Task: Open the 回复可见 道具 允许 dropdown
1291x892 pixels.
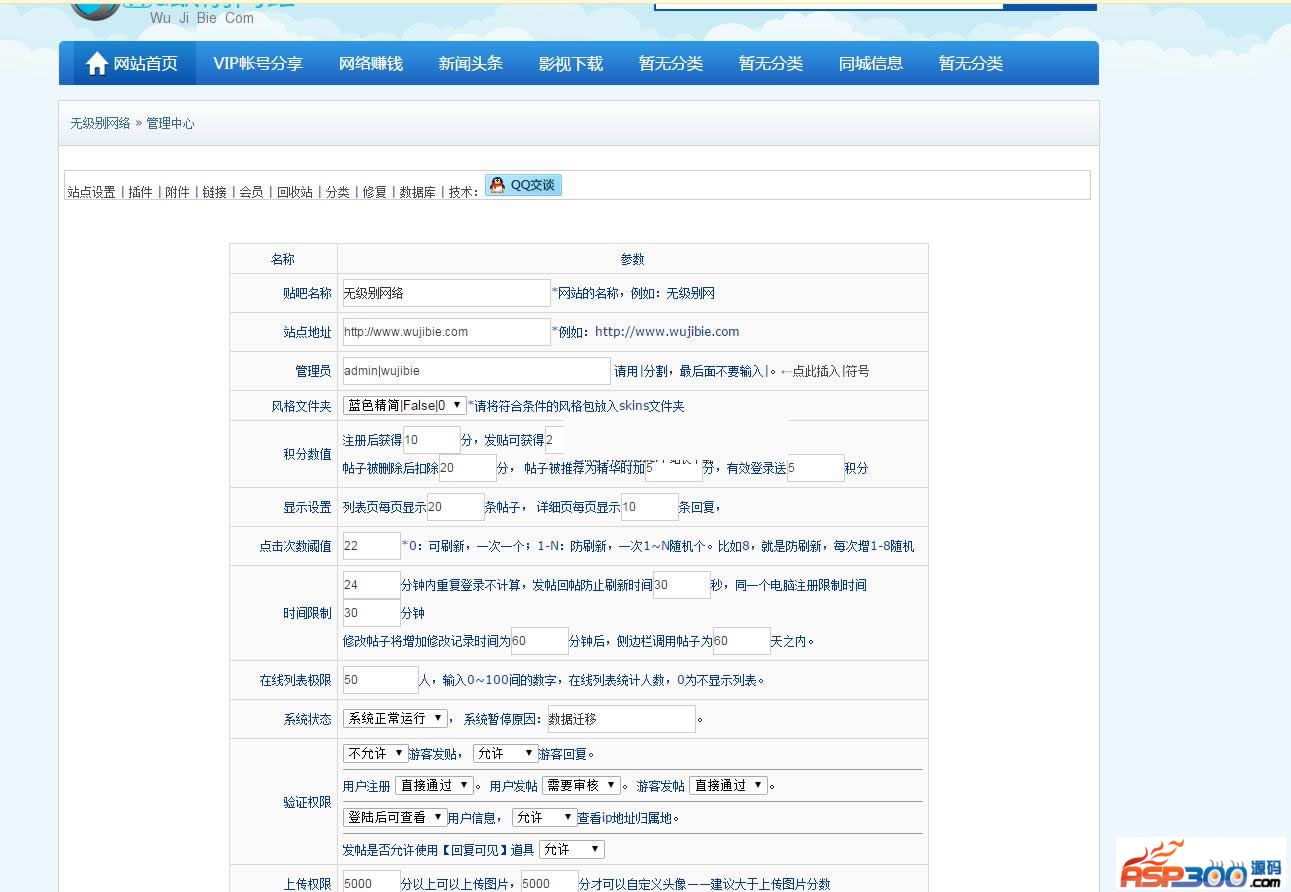Action: pos(572,850)
